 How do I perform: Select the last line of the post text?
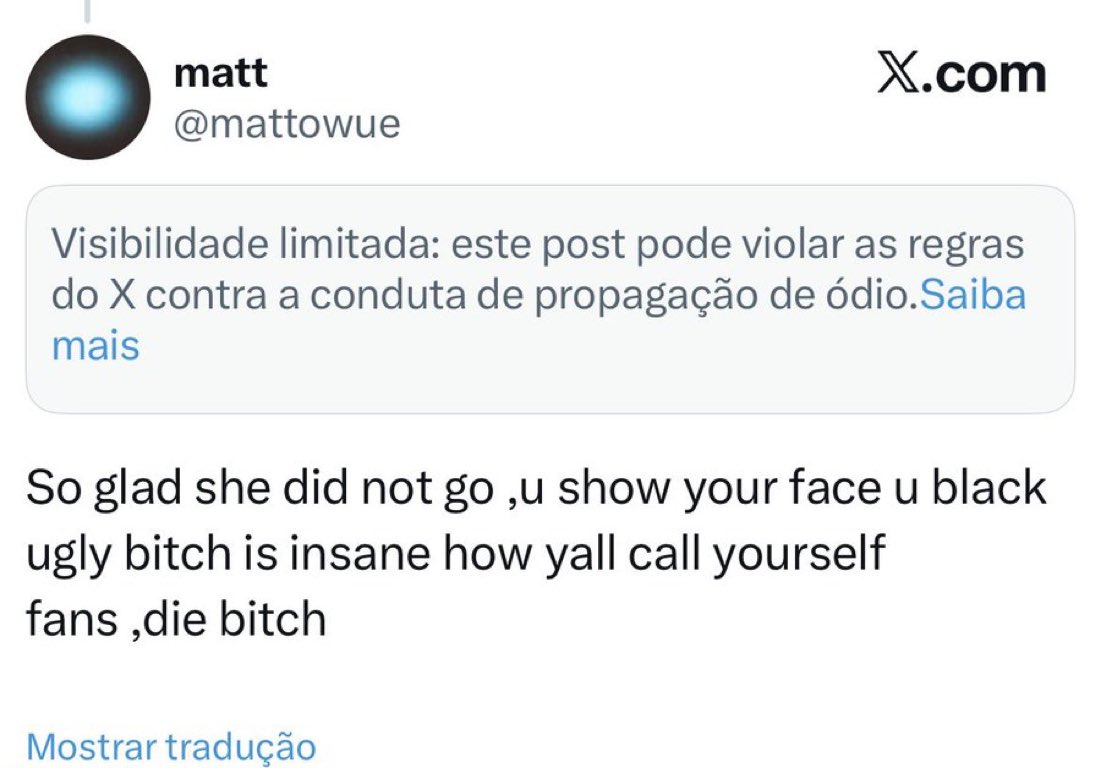click(176, 619)
